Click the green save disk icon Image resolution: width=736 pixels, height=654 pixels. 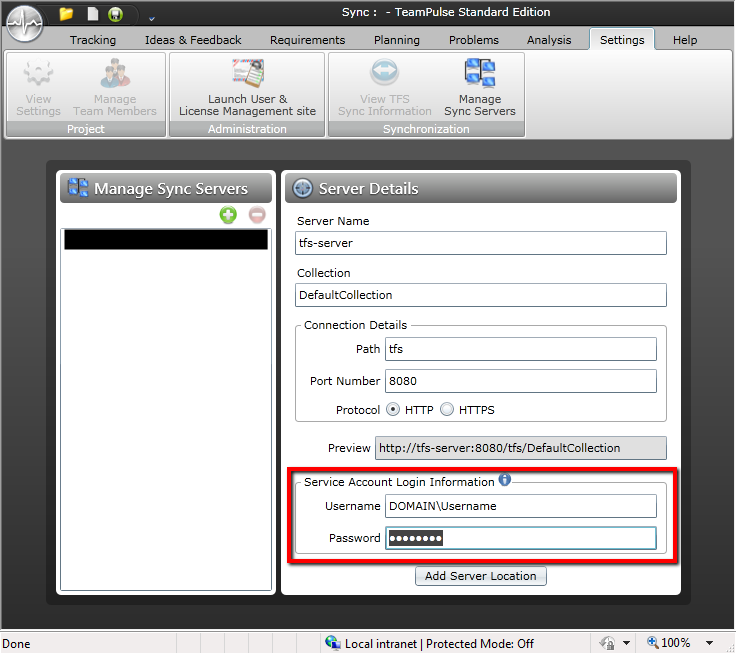click(x=115, y=15)
